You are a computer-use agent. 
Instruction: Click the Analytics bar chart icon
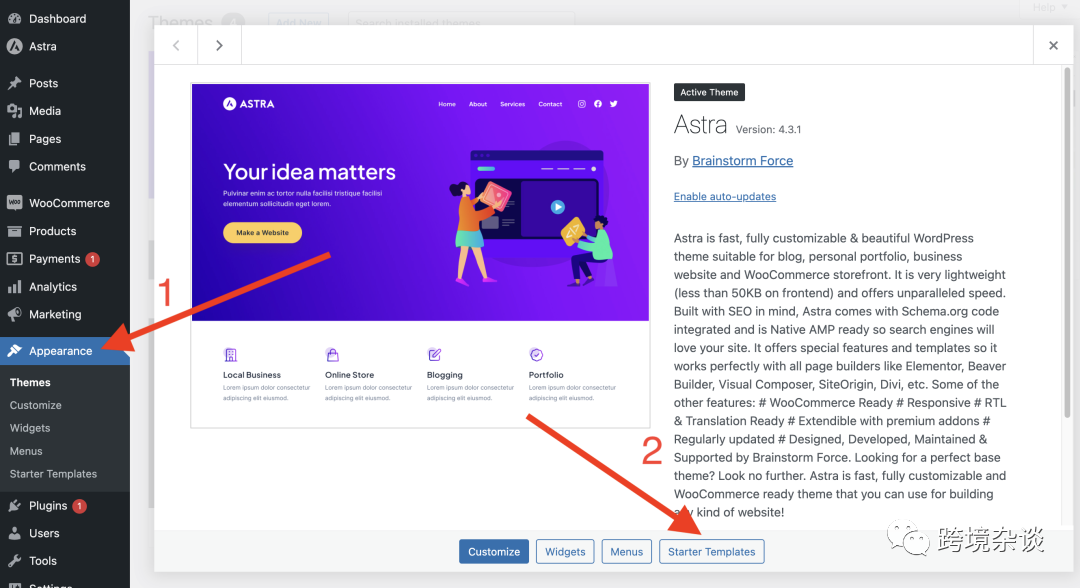[14, 287]
